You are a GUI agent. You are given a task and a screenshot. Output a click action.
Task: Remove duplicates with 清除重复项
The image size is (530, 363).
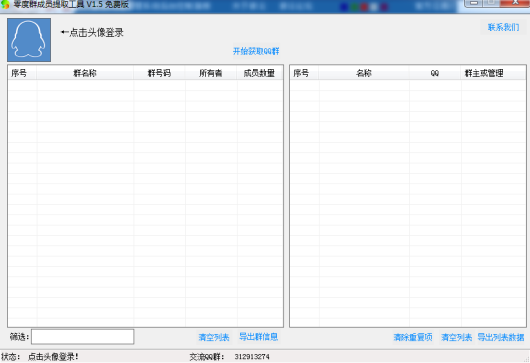coord(413,337)
